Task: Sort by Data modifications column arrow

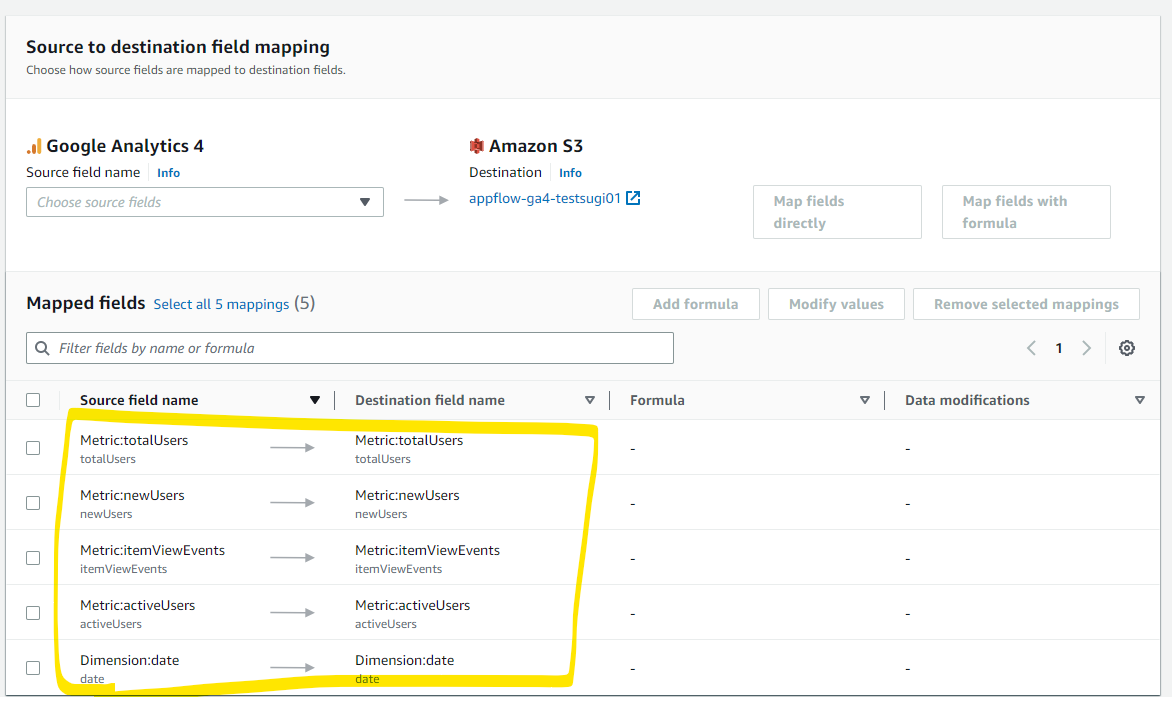Action: pos(1140,401)
